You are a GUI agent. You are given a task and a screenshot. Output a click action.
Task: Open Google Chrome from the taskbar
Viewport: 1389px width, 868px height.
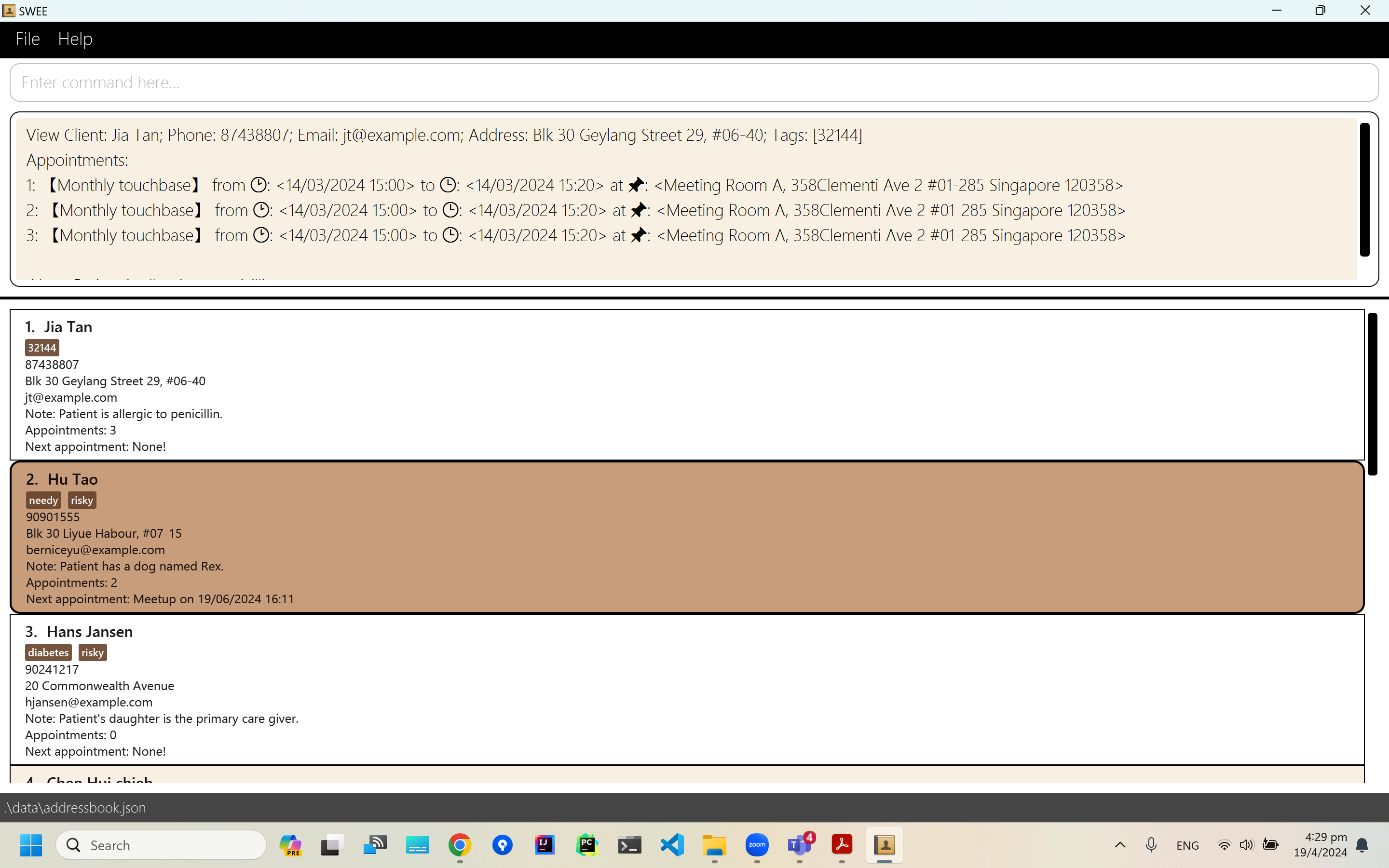pyautogui.click(x=460, y=845)
